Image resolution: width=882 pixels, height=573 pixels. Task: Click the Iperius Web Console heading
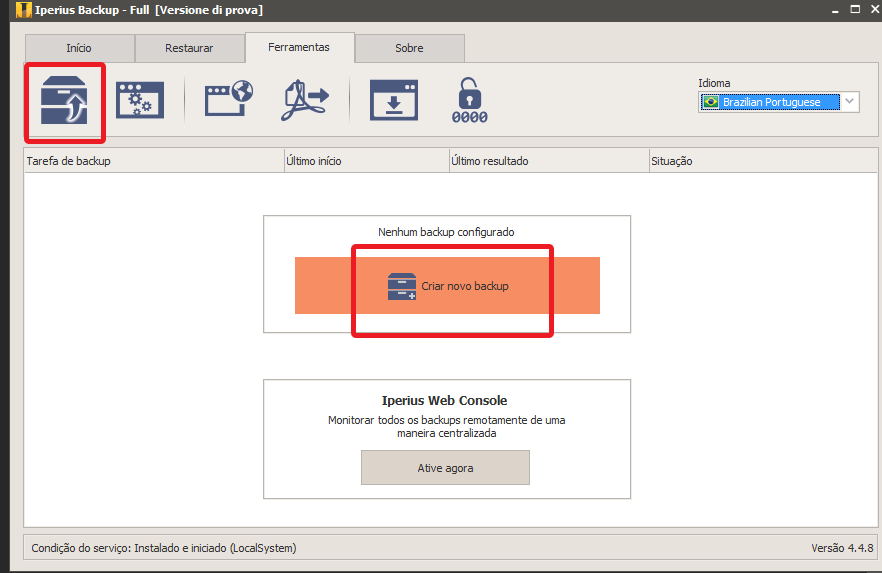point(444,400)
